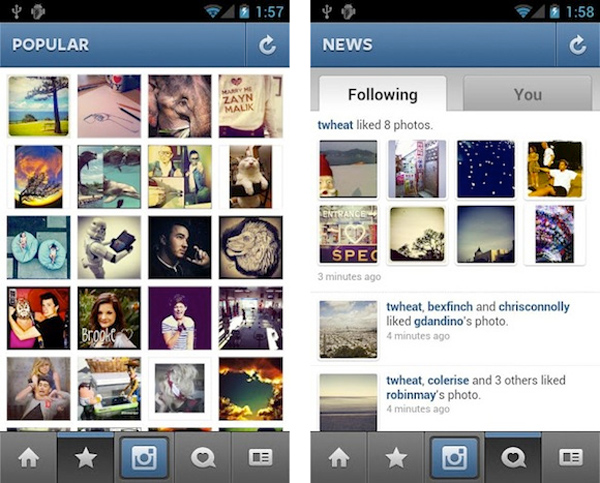Open the Marry Me Zayn Malik shirt photo
Viewport: 600px width, 483px height.
(251, 106)
